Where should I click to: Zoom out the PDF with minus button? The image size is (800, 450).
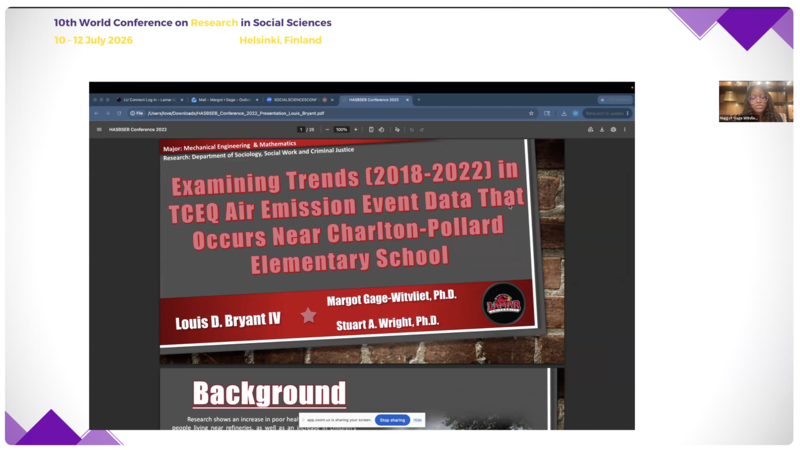(x=327, y=130)
